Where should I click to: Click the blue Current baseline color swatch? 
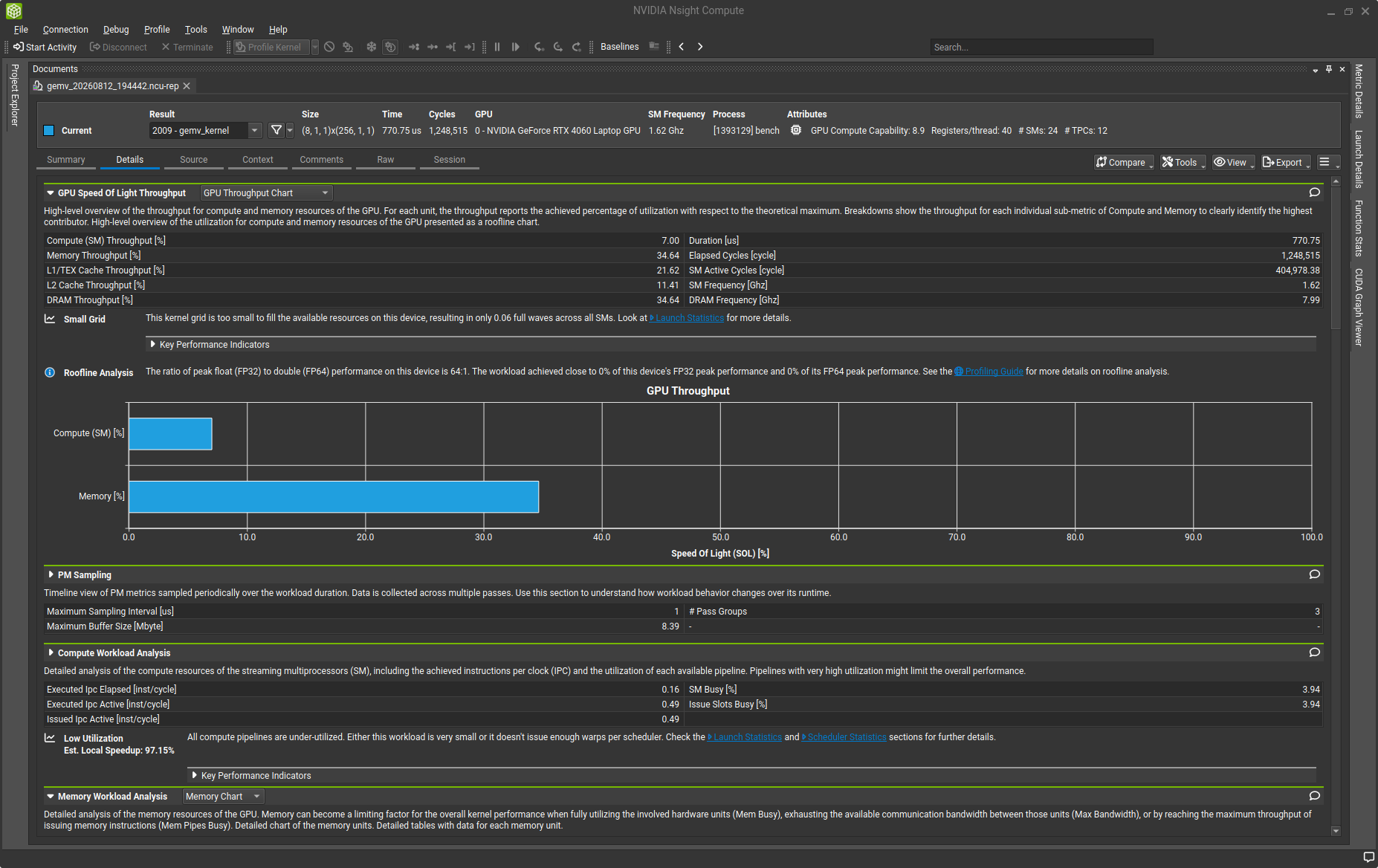click(x=49, y=131)
